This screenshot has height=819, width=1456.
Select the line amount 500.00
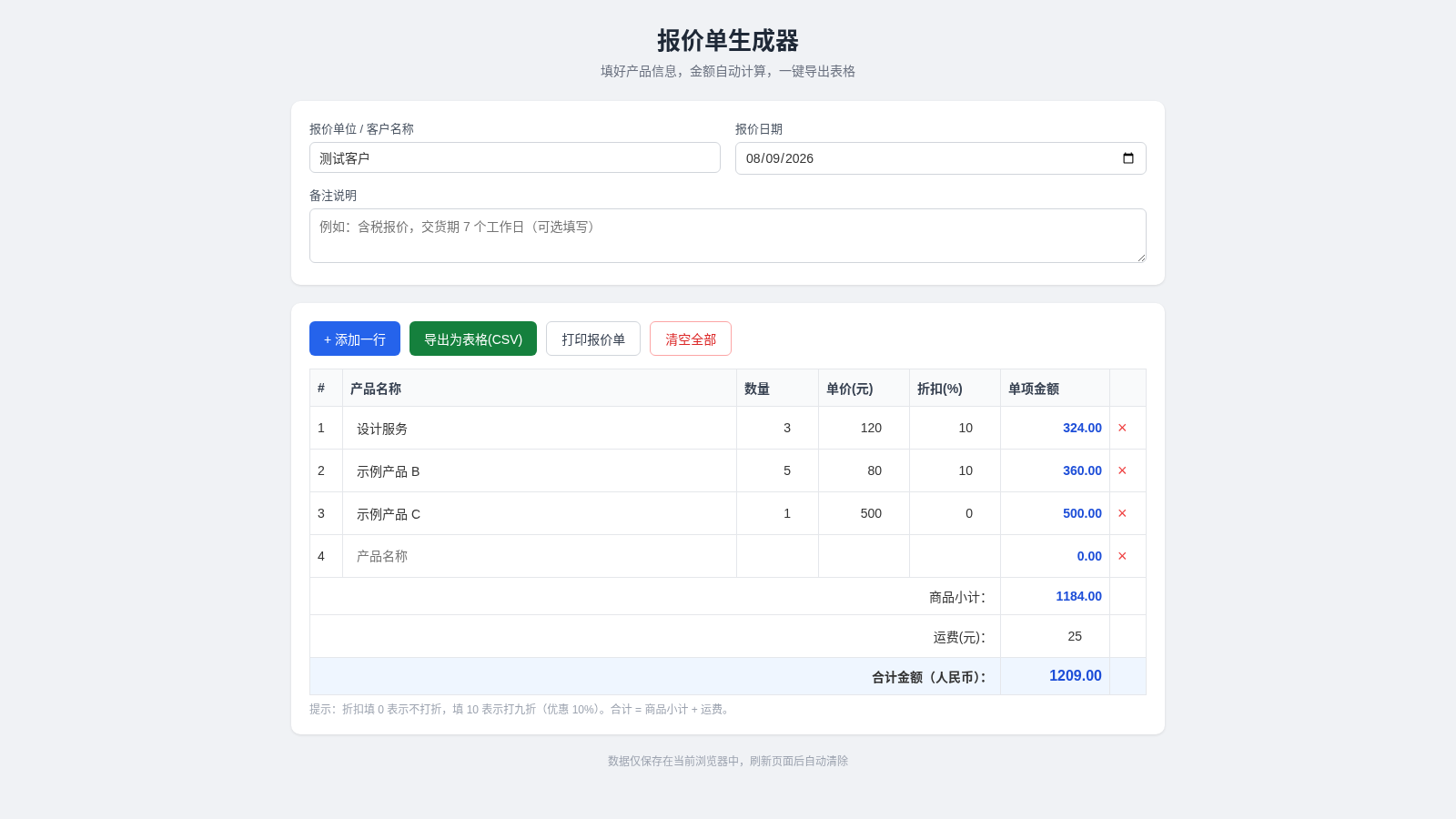[1082, 513]
